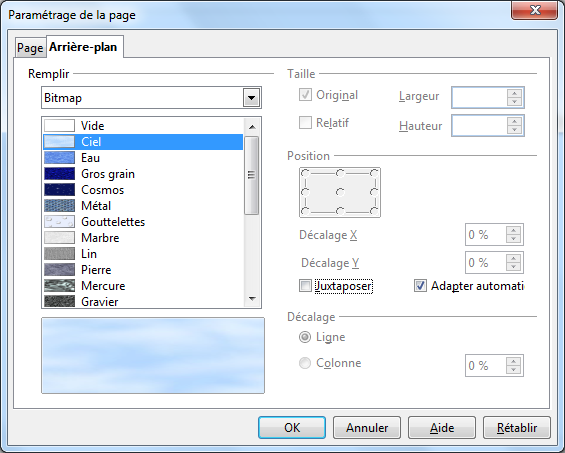Uncheck Adapter automatiquement option

pyautogui.click(x=420, y=286)
